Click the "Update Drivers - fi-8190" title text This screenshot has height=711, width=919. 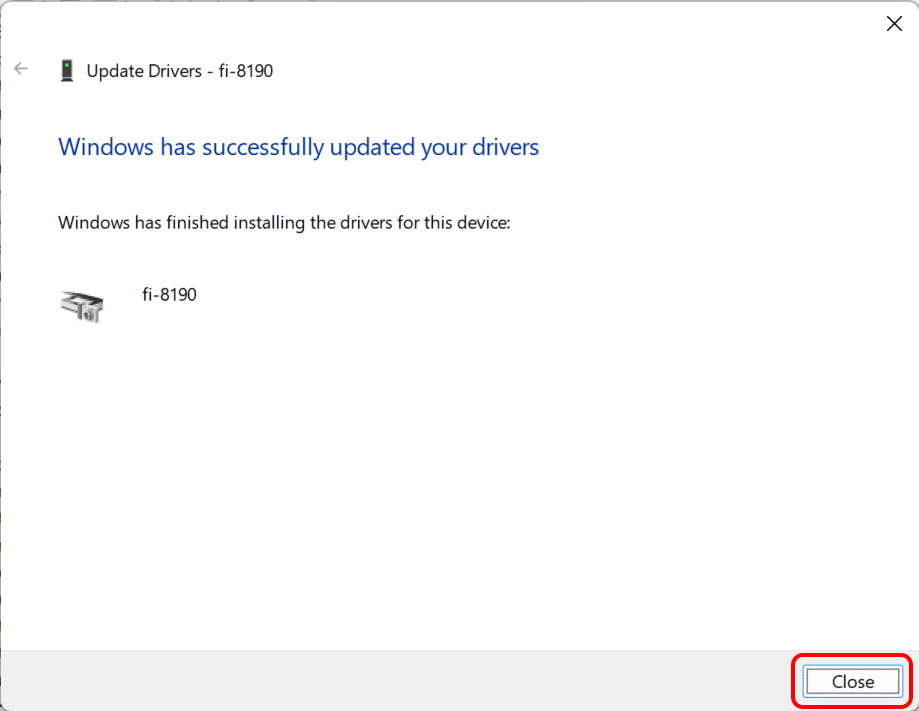click(x=180, y=71)
